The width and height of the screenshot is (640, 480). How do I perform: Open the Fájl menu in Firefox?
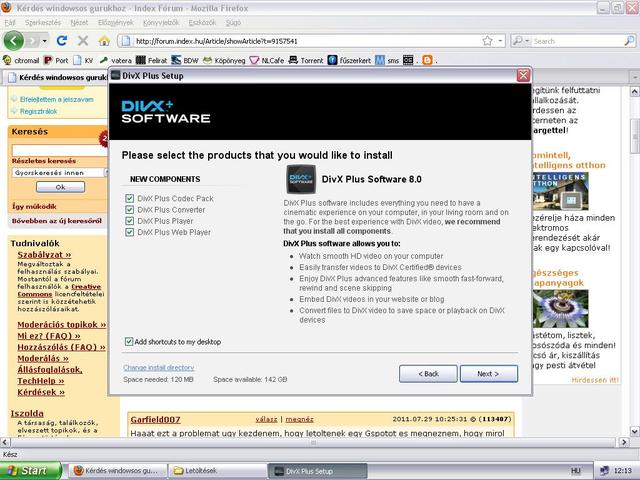coord(10,22)
